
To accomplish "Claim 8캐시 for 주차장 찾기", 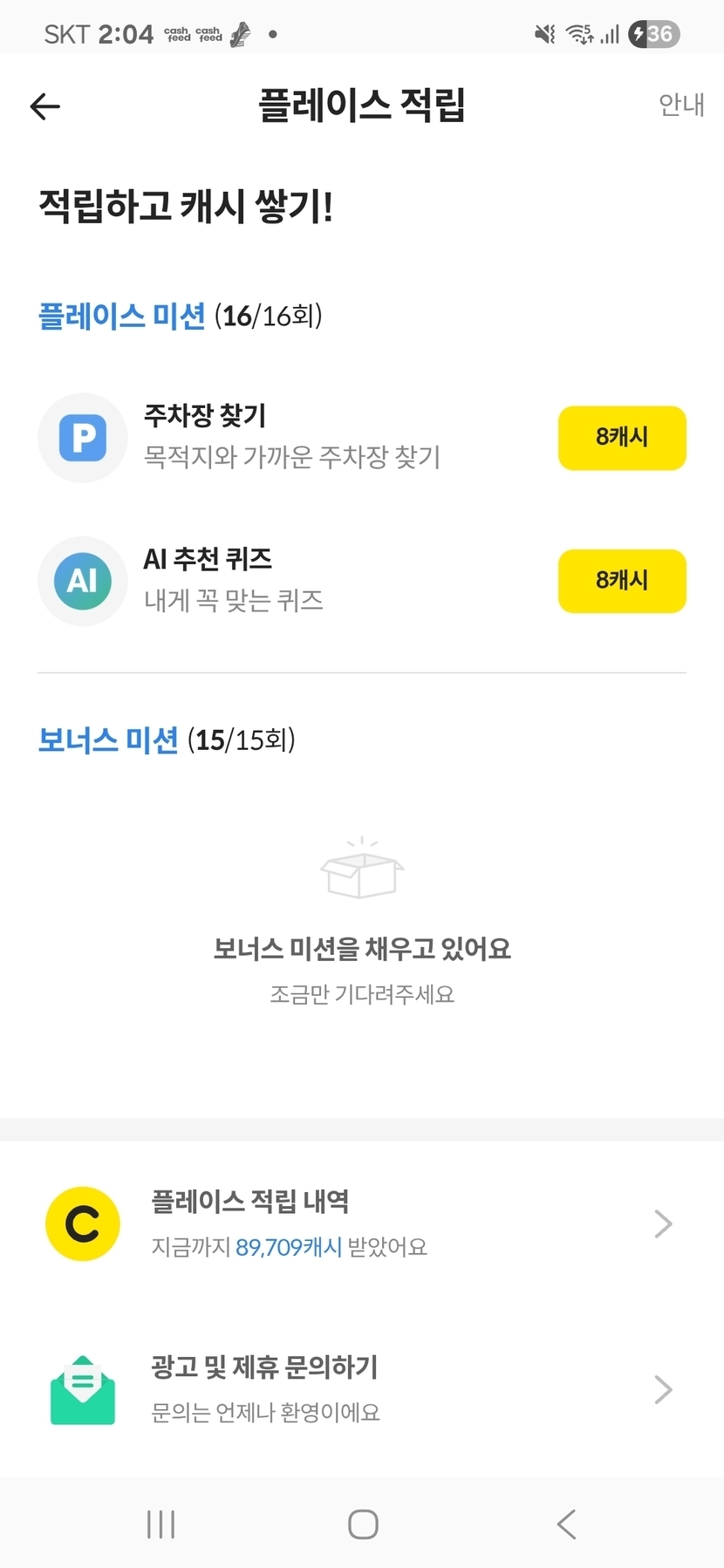I will (x=622, y=438).
